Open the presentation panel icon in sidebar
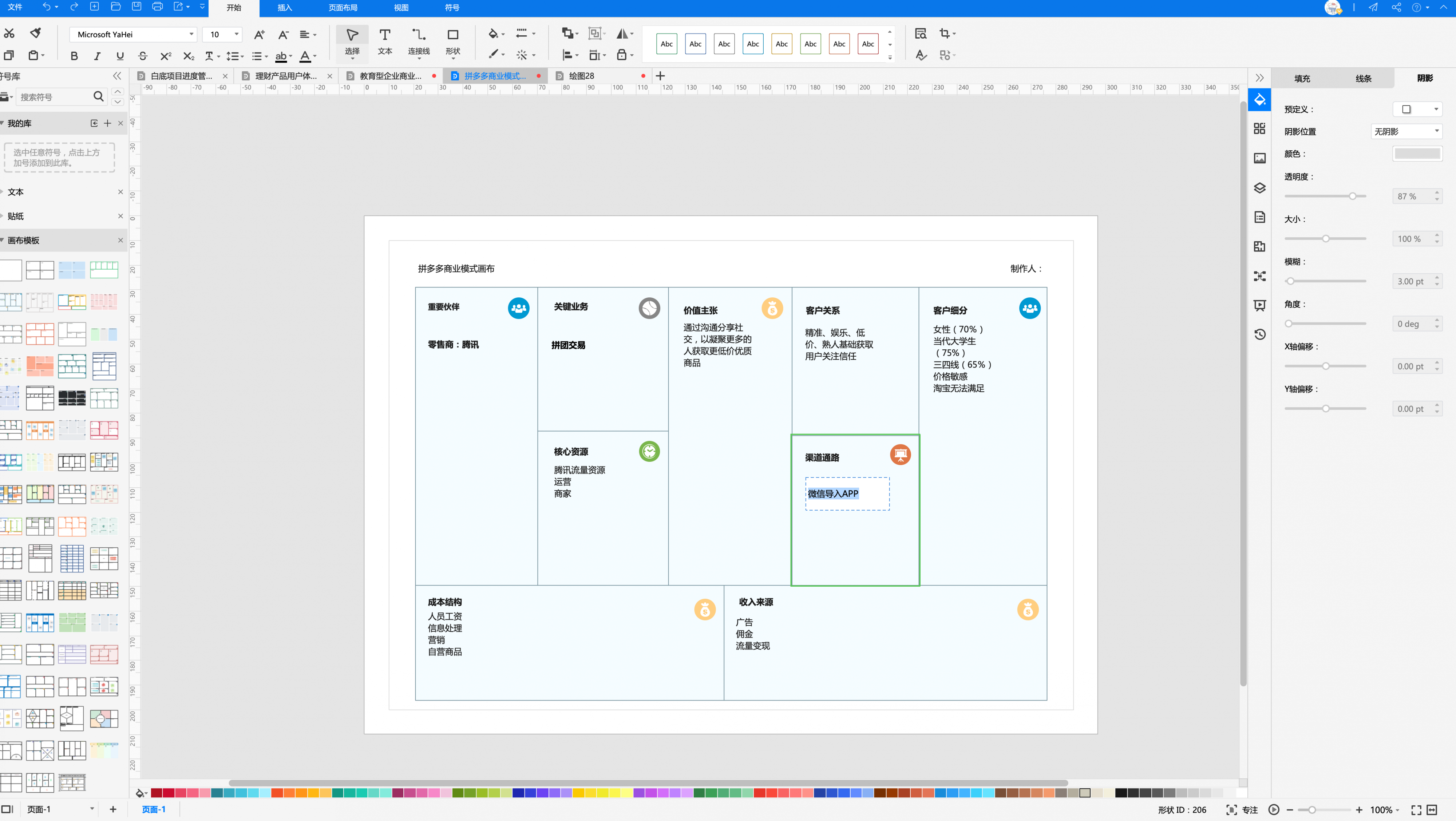The image size is (1456, 821). coord(1260,305)
